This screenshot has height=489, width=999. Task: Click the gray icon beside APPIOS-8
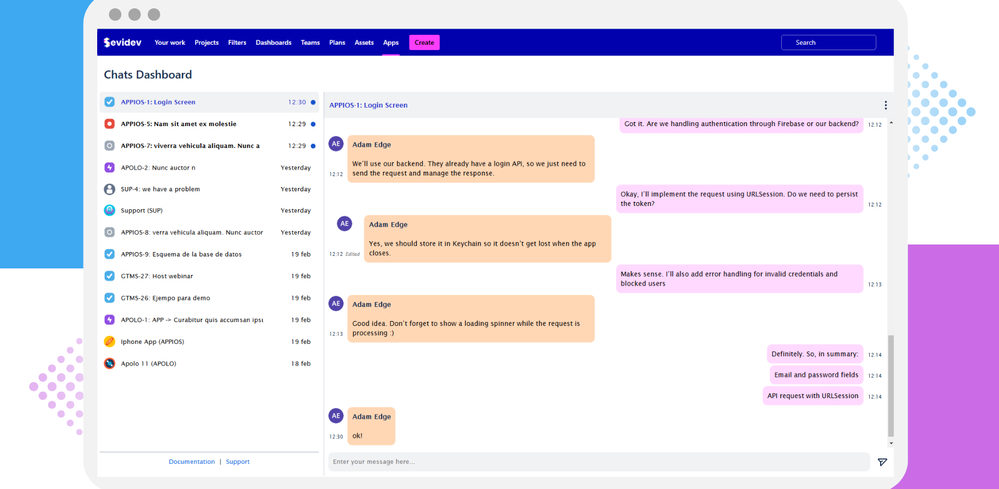(109, 232)
